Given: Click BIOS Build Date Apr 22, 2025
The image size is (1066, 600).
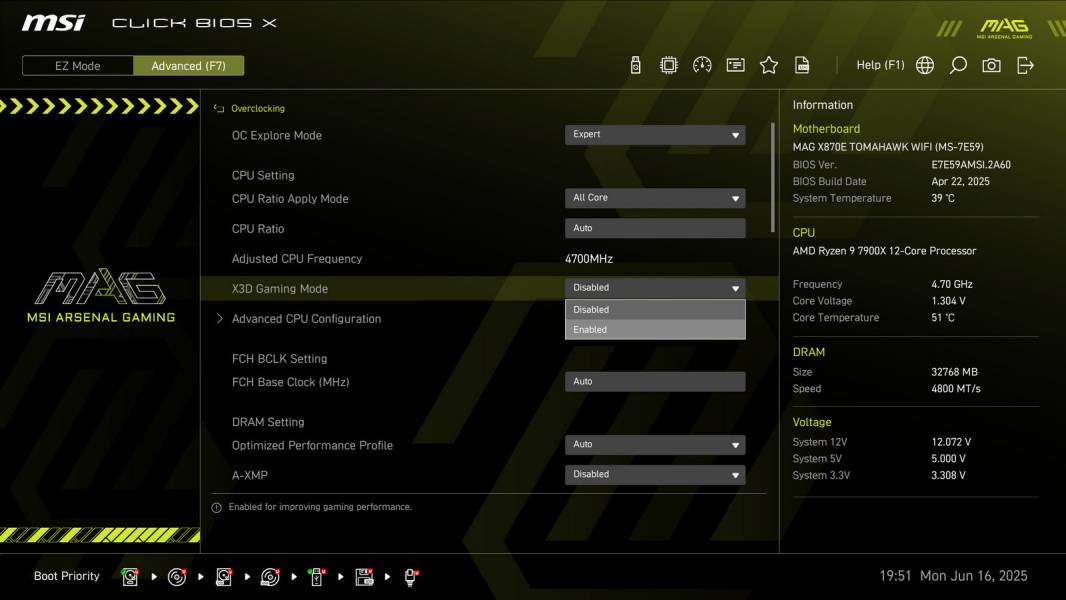Looking at the screenshot, I should pyautogui.click(x=960, y=182).
